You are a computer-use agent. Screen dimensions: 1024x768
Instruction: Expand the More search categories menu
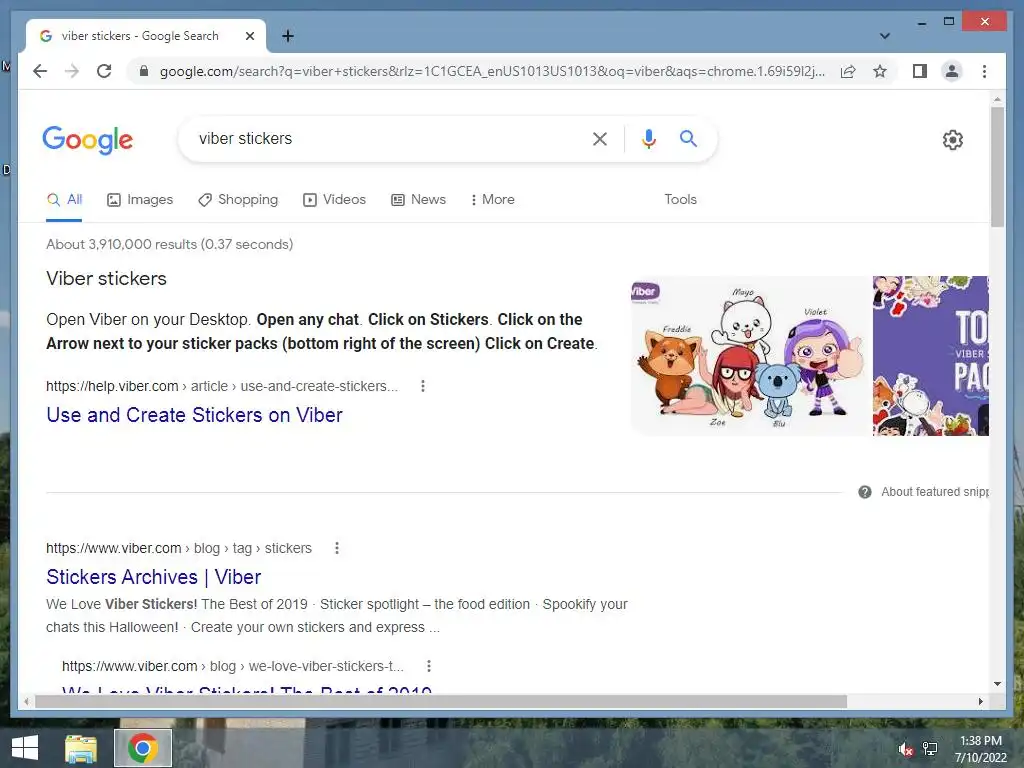tap(492, 199)
